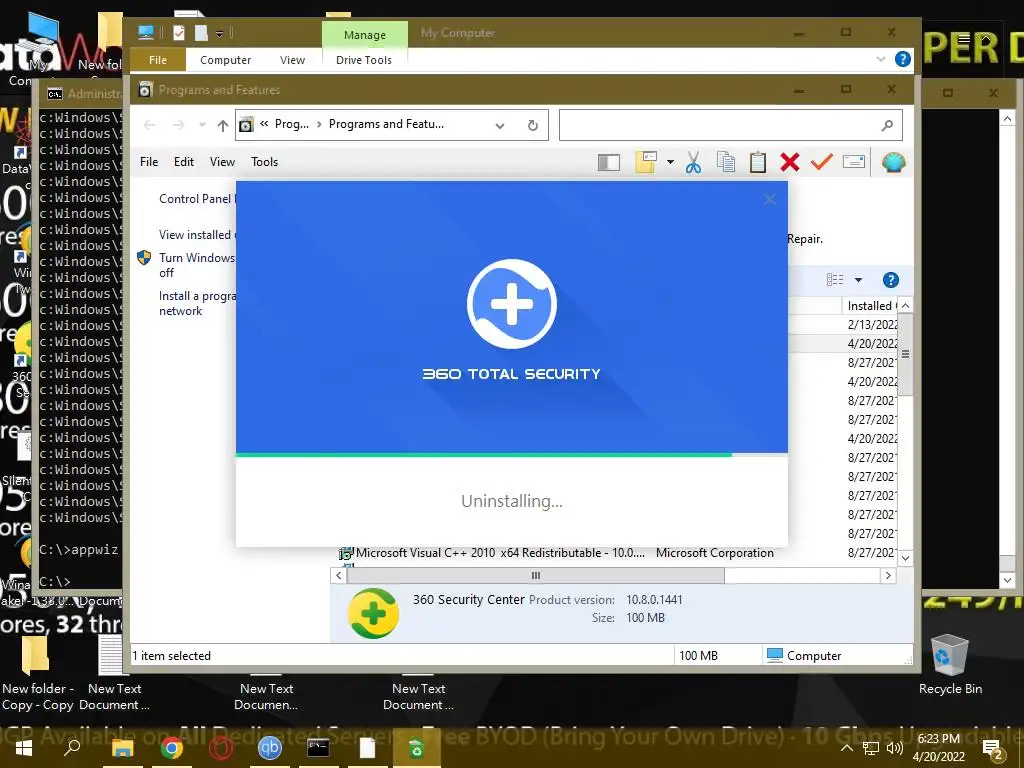Click the red X Delete toolbar icon
Screen dimensions: 1024x768
pos(790,162)
